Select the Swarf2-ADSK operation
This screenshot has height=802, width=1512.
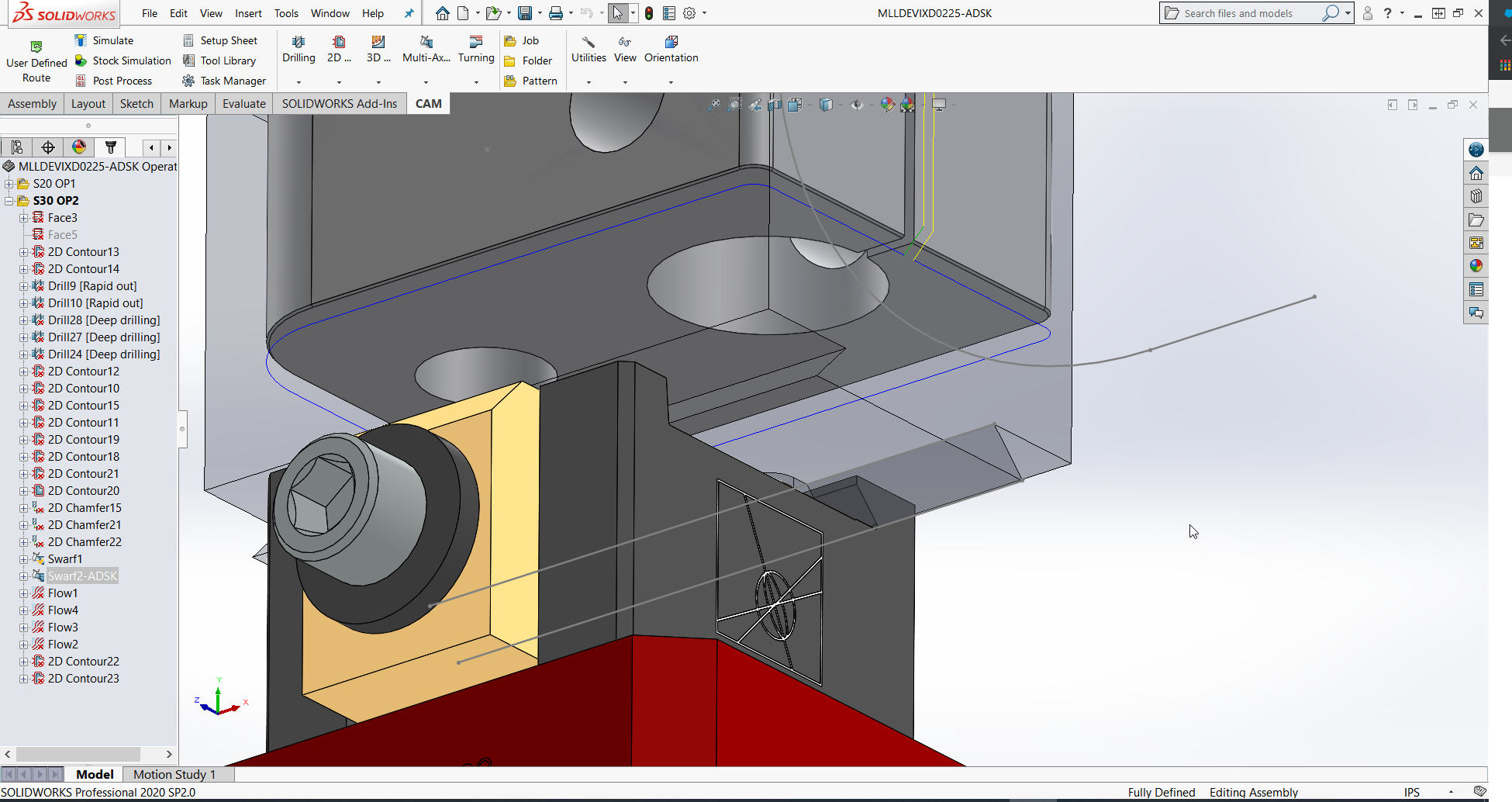[x=82, y=576]
